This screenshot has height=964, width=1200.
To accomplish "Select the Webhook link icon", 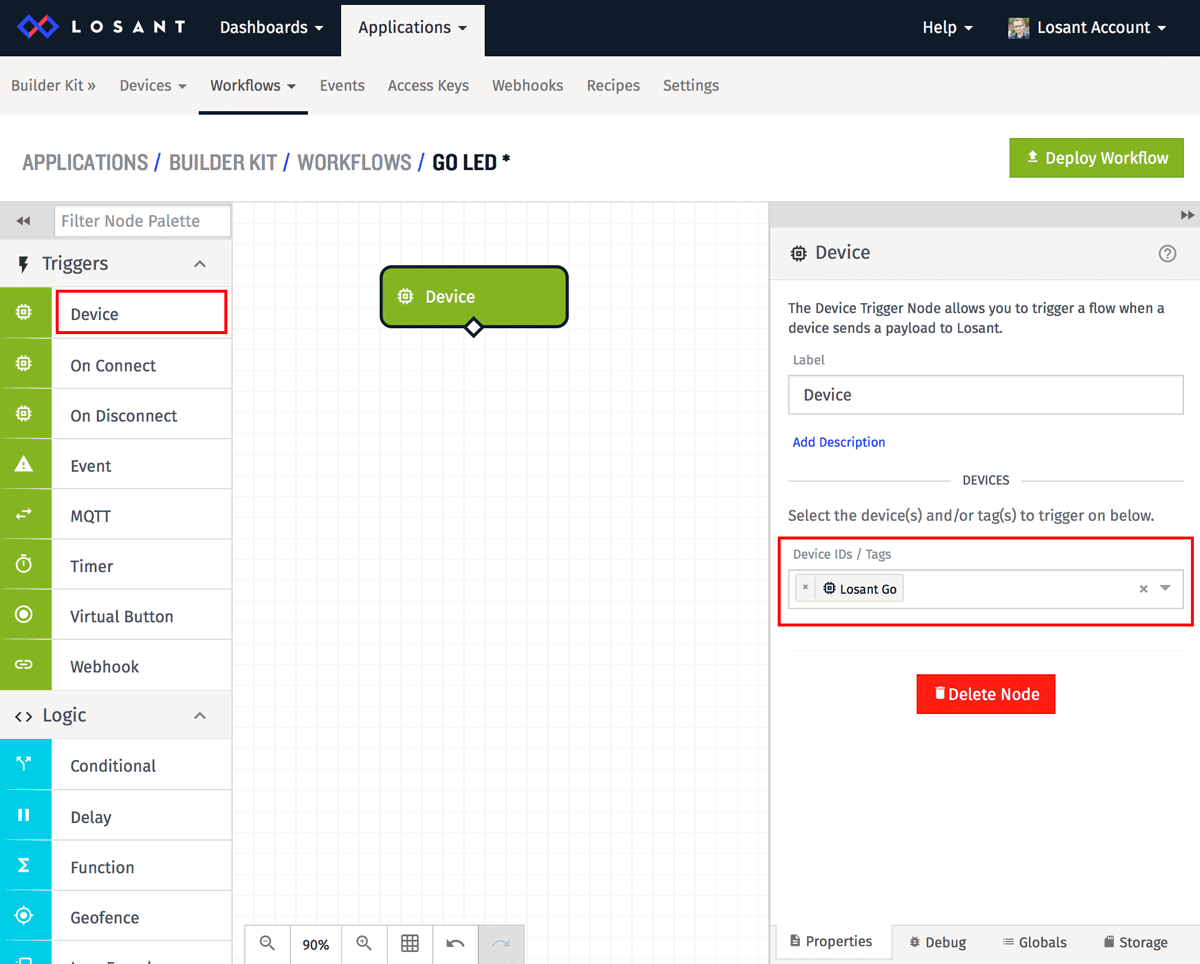I will click(24, 664).
